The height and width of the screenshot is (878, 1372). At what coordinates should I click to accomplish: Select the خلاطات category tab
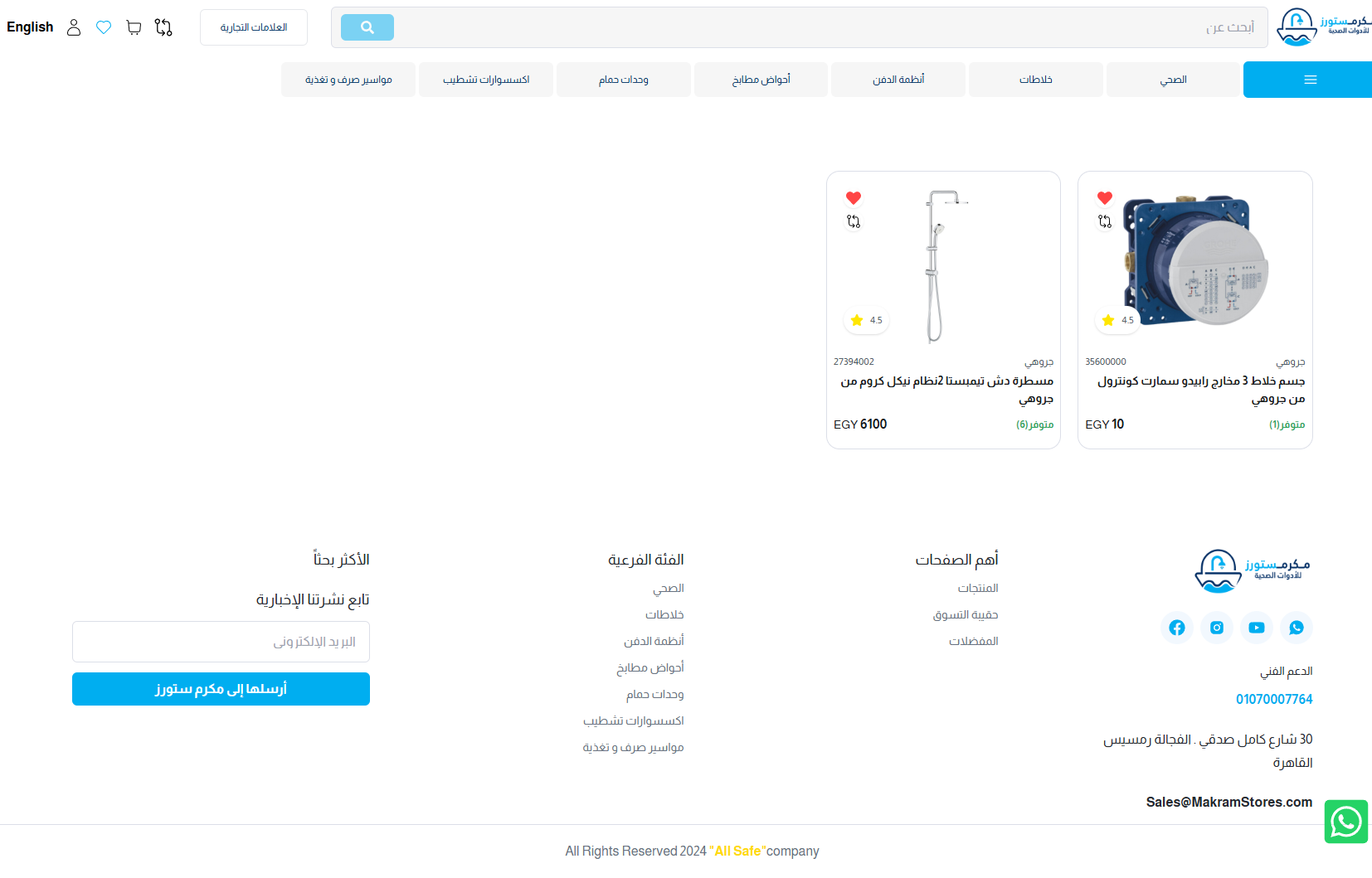tap(1035, 80)
